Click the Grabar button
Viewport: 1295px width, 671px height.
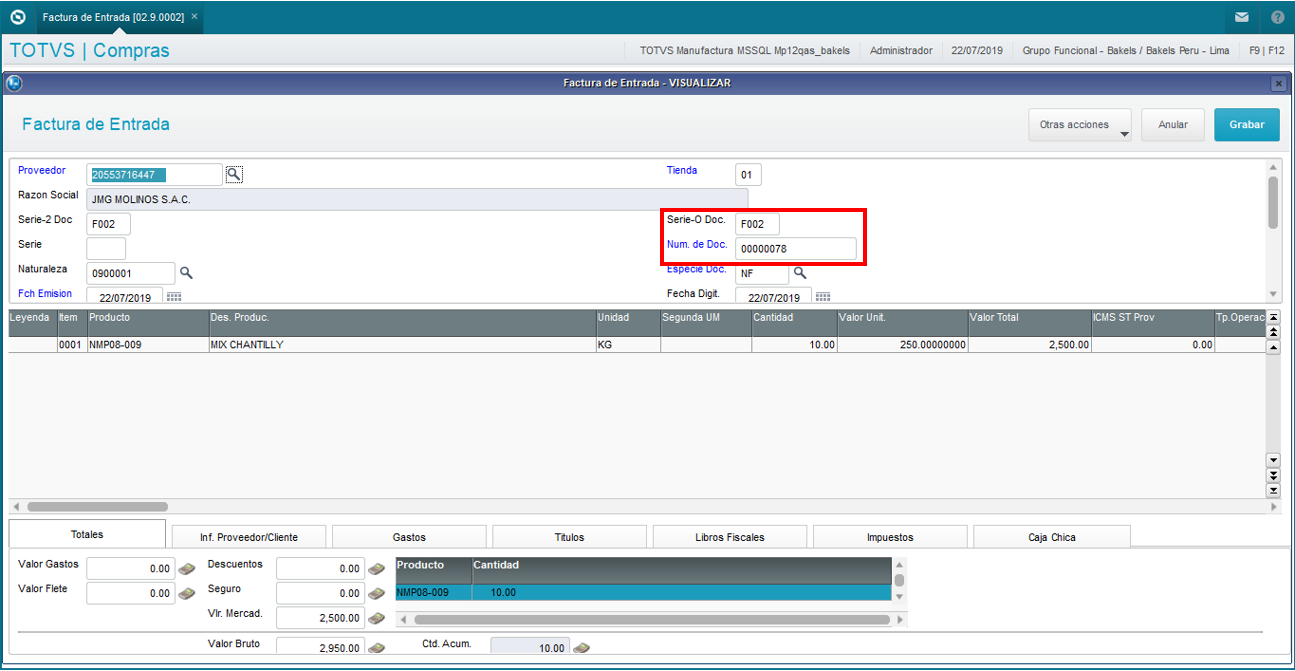(1247, 125)
